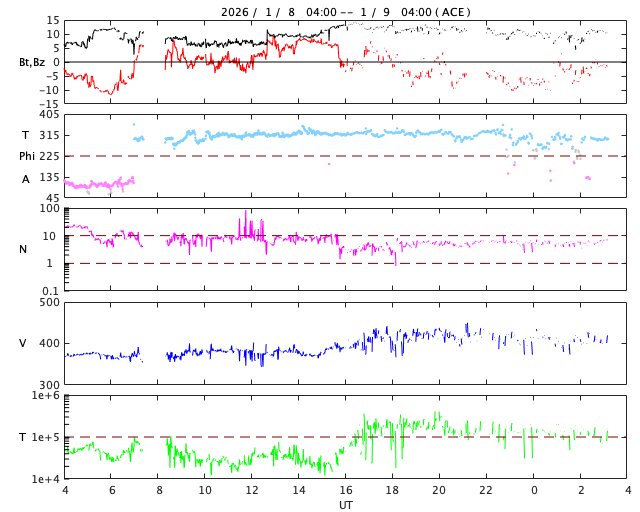Click the "T" label of the bottom panel
The image size is (640, 512).
(22, 437)
